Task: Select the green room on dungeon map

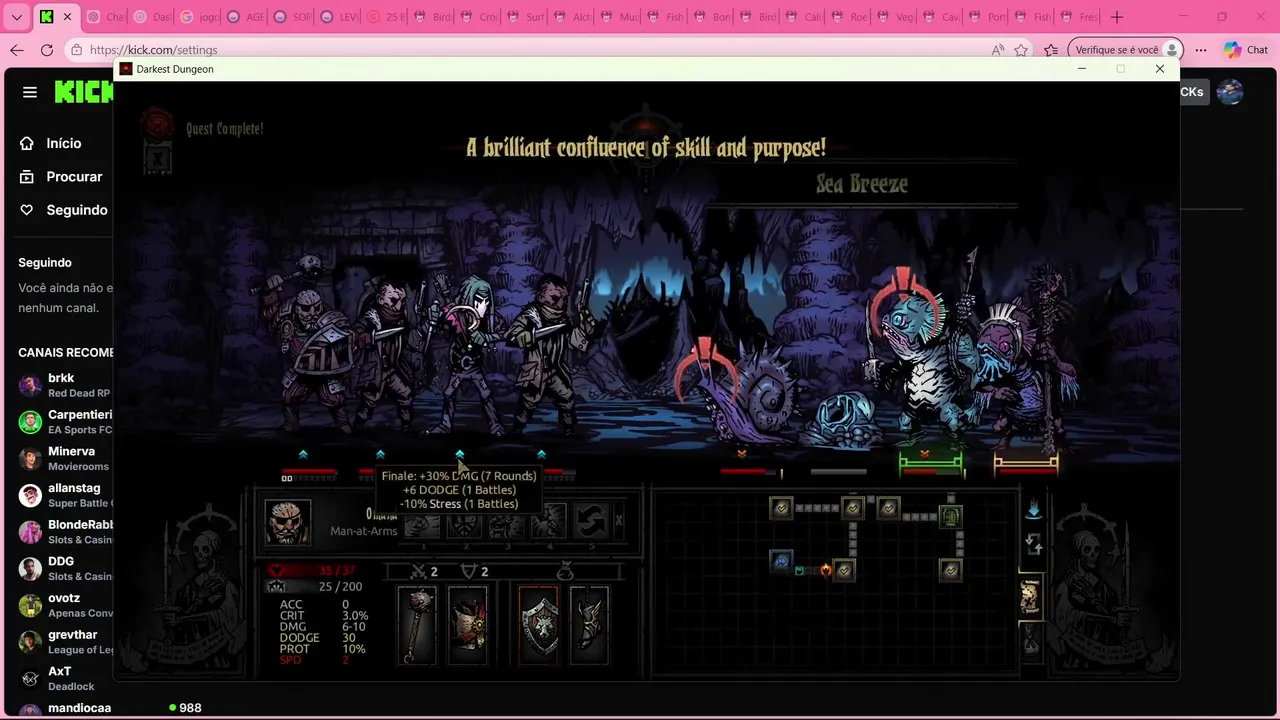Action: tap(950, 516)
